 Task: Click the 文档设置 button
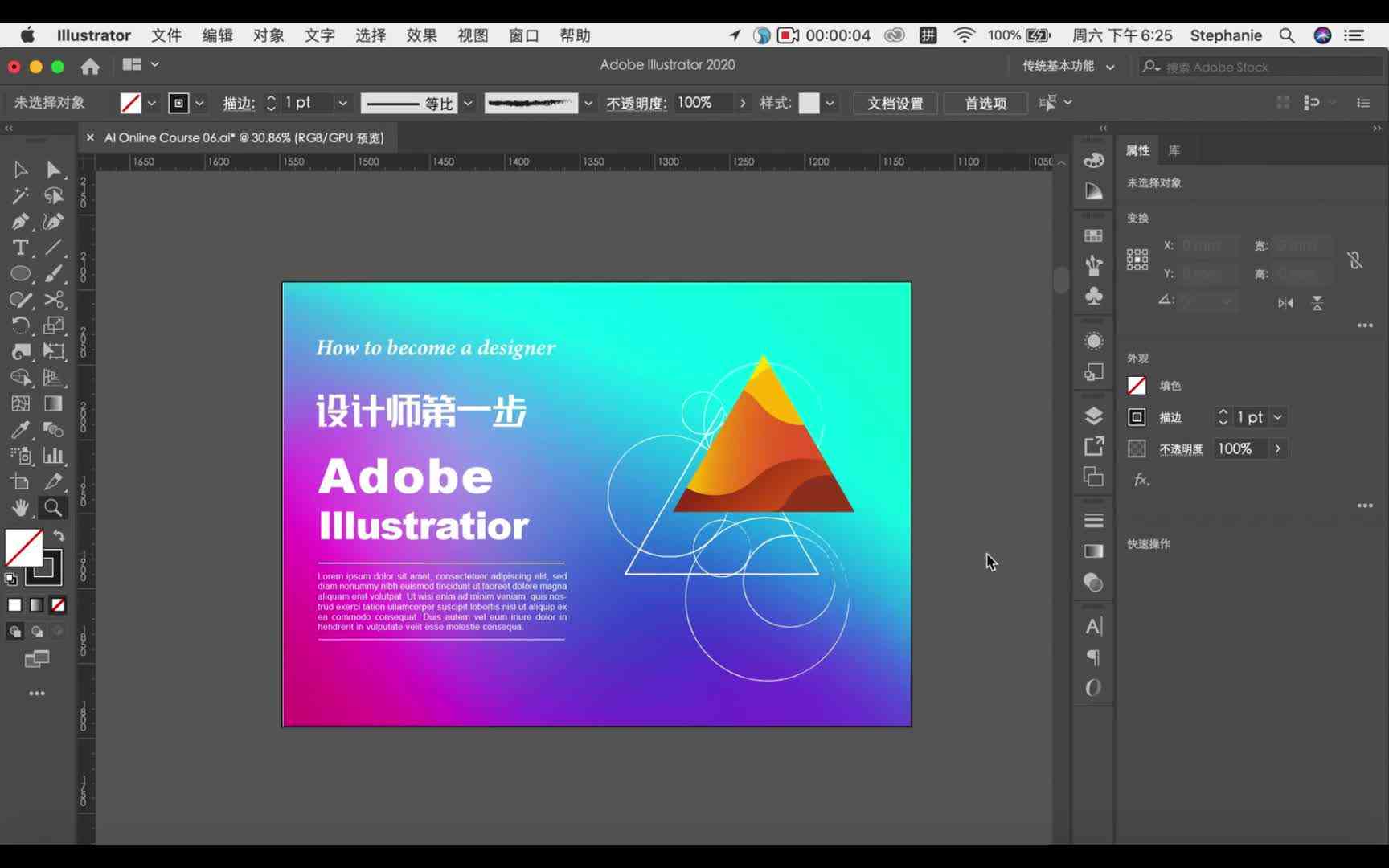(895, 103)
